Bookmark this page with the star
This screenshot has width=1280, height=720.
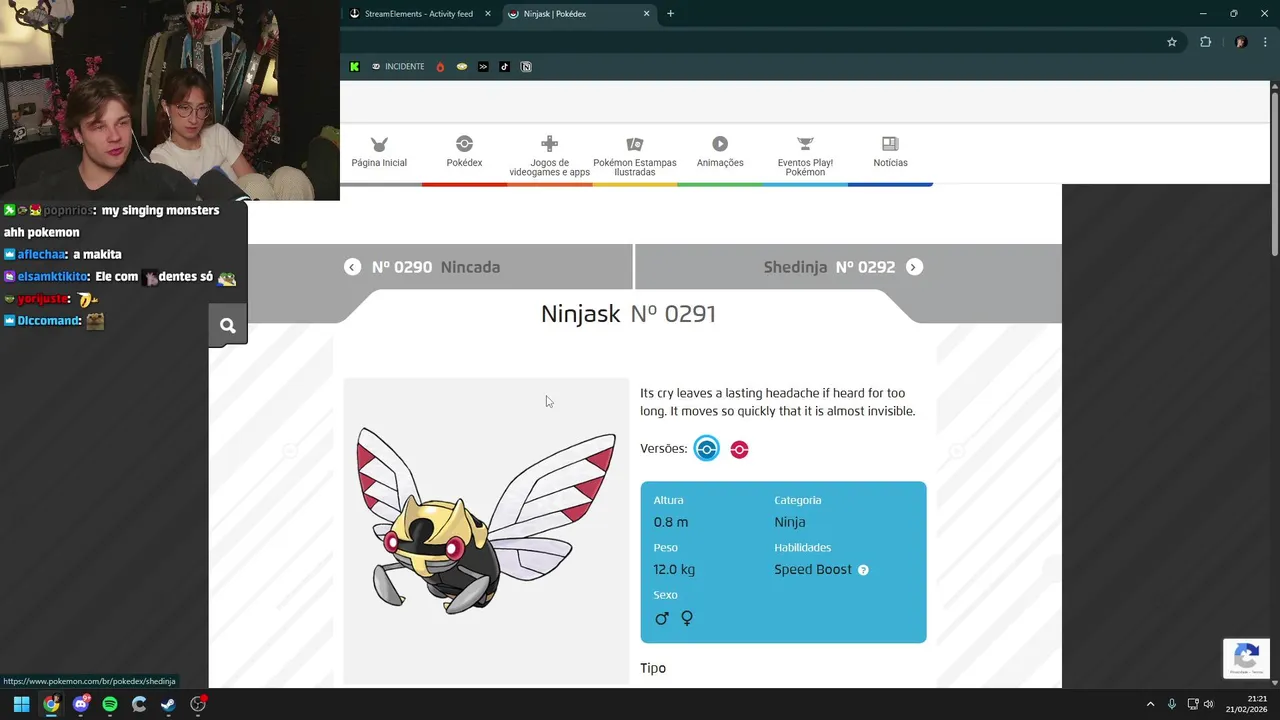click(x=1172, y=42)
